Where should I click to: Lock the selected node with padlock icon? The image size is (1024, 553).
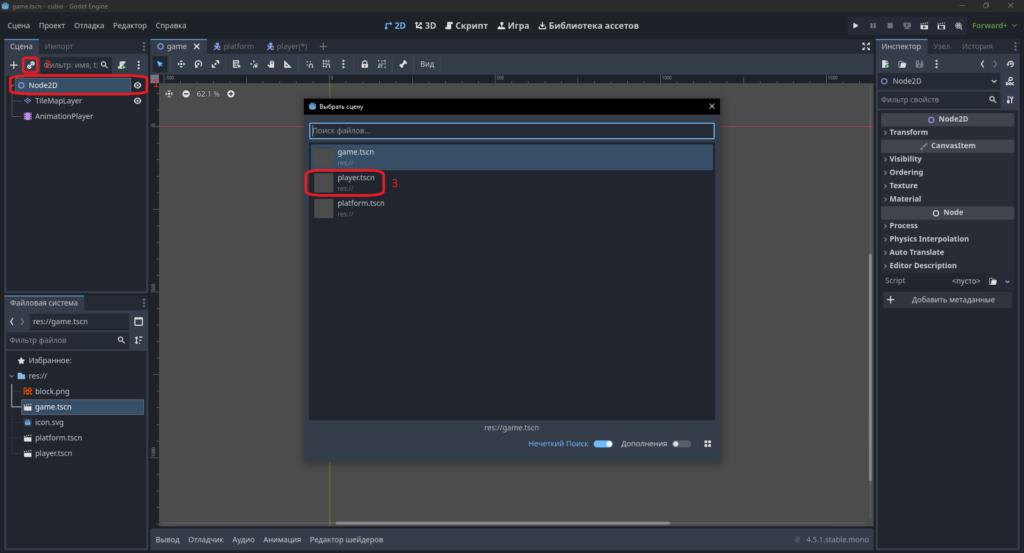point(364,64)
